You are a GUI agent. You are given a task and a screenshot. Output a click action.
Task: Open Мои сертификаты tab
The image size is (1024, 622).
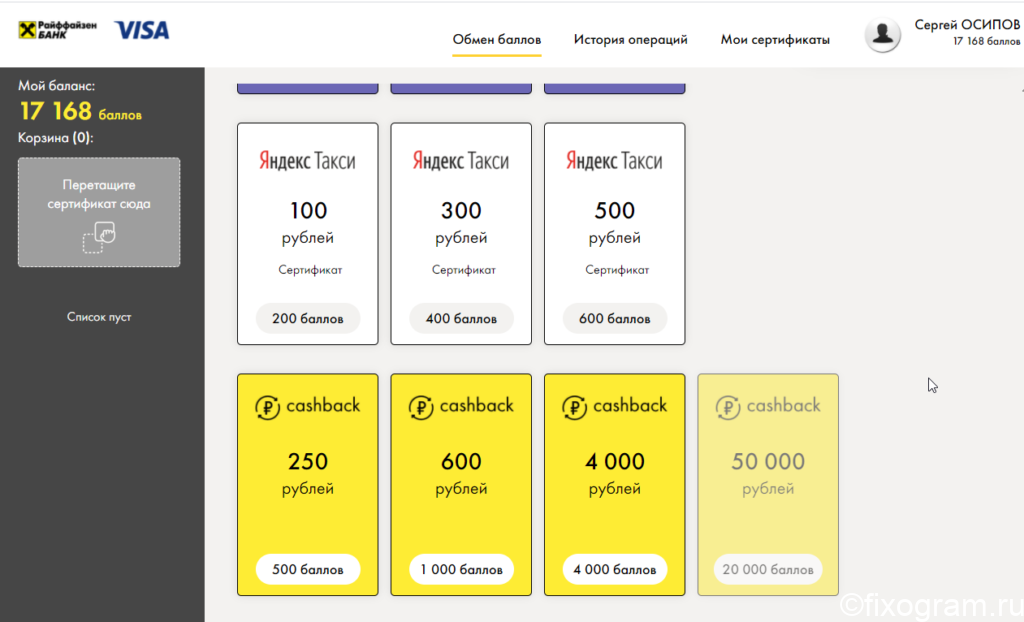pyautogui.click(x=775, y=40)
